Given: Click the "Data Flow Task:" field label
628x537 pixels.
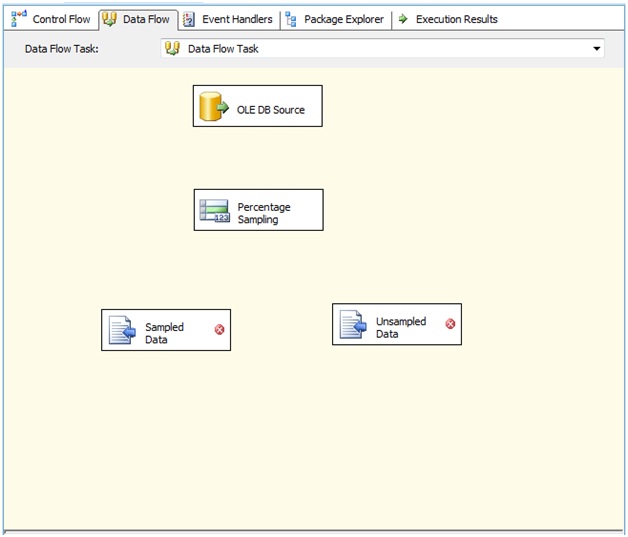Looking at the screenshot, I should (x=65, y=48).
